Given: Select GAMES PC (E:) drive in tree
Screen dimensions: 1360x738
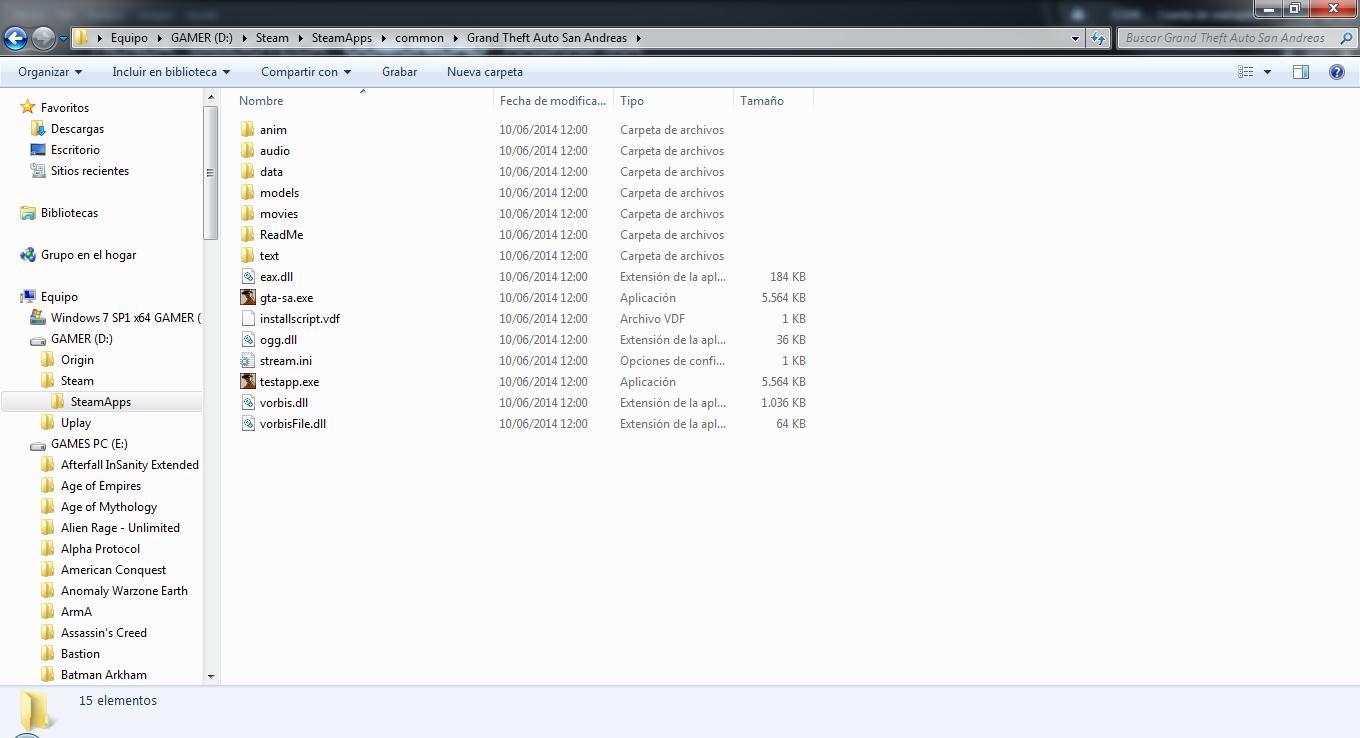Looking at the screenshot, I should pyautogui.click(x=89, y=444).
